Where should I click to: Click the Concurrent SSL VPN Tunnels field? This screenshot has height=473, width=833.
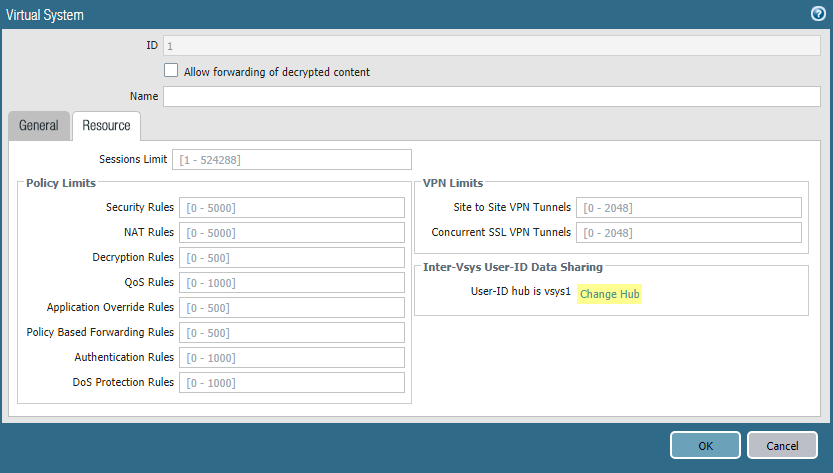(x=688, y=232)
